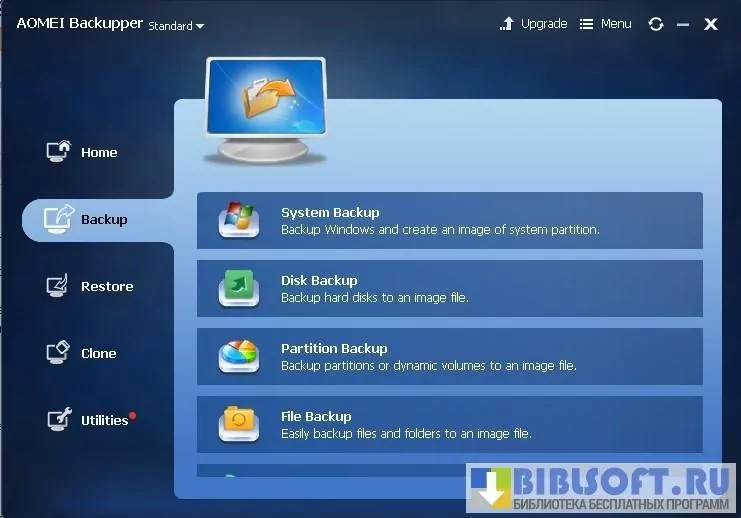Click the Clone icon in sidebar
741x518 pixels.
point(59,353)
